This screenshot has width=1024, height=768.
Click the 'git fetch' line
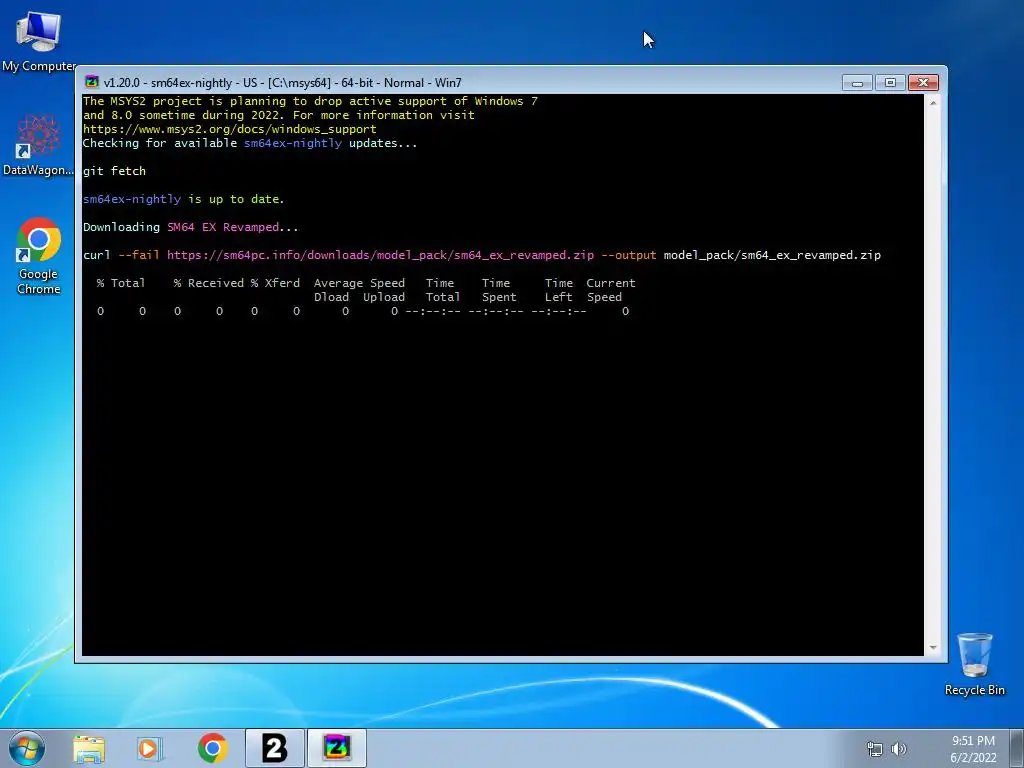click(x=114, y=171)
